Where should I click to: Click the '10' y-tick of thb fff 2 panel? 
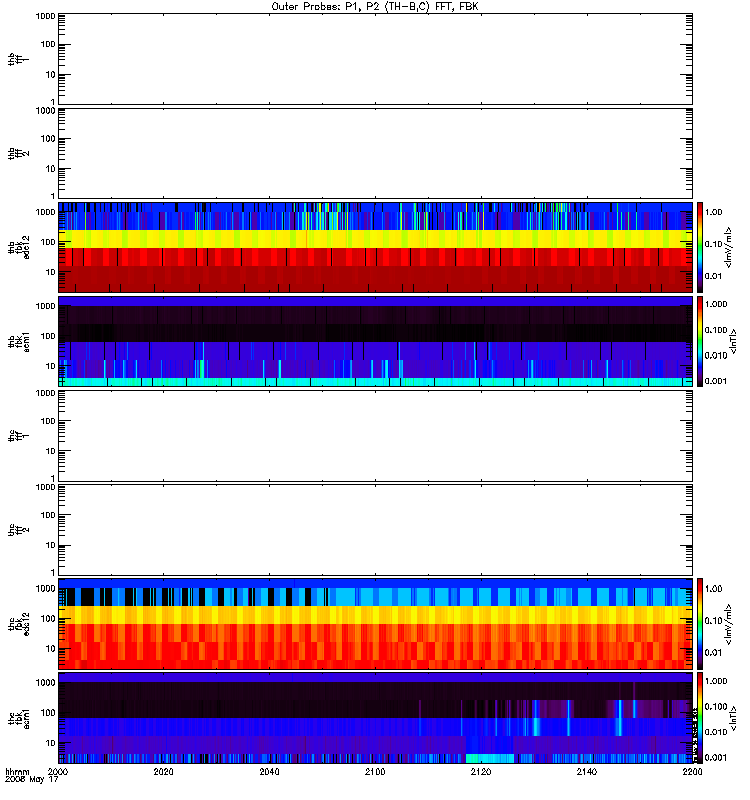[x=51, y=169]
